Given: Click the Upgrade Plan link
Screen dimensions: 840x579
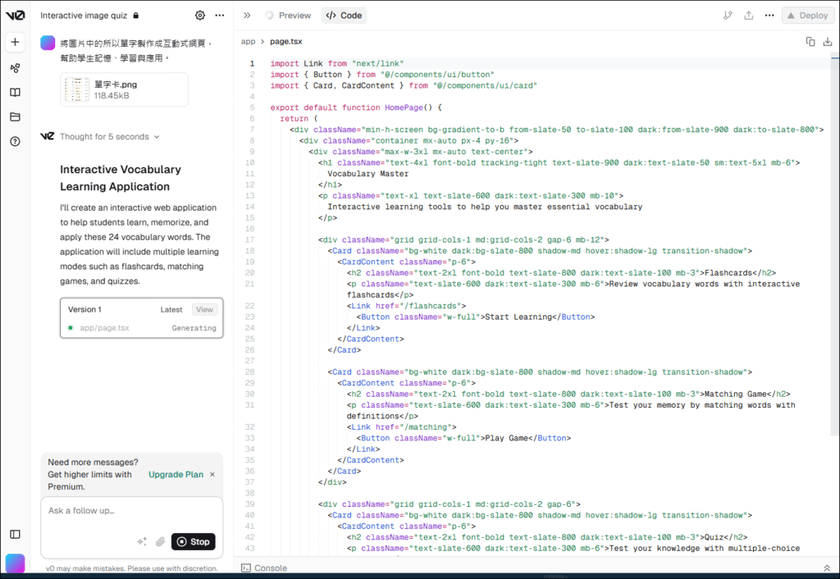Looking at the screenshot, I should point(176,475).
